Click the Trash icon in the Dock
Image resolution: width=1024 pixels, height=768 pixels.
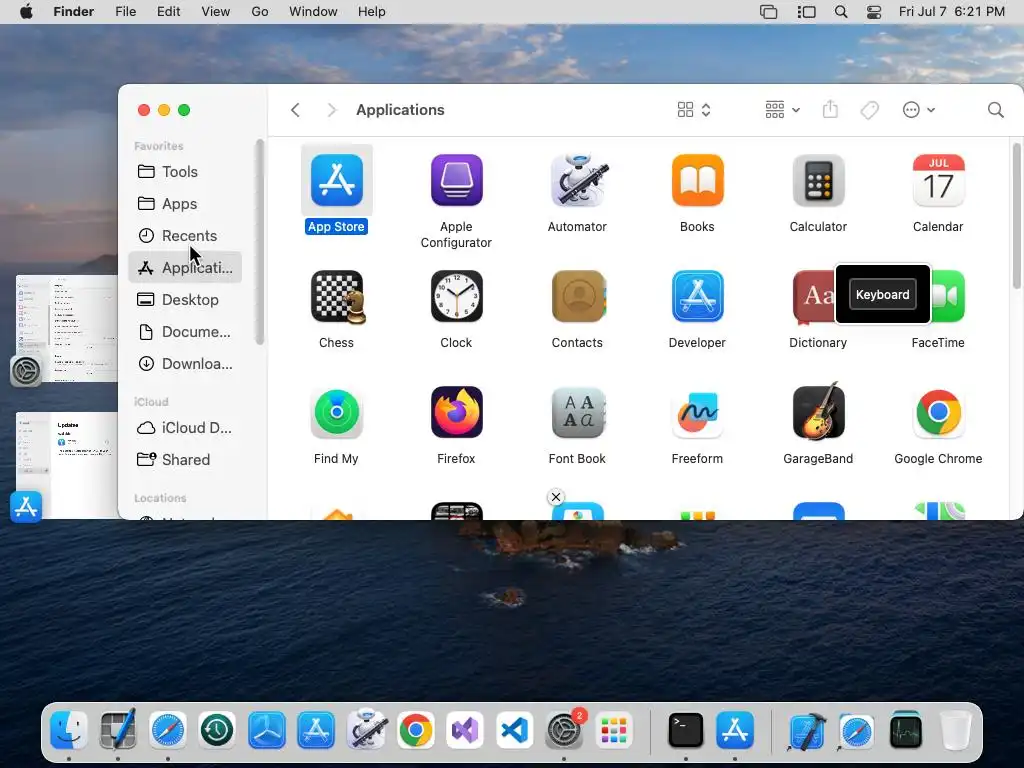pos(955,730)
